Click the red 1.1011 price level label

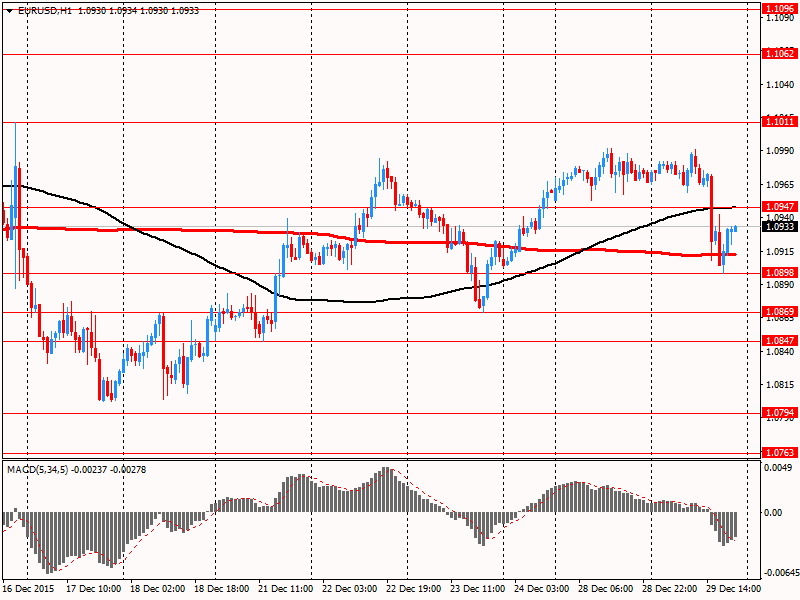coord(780,121)
